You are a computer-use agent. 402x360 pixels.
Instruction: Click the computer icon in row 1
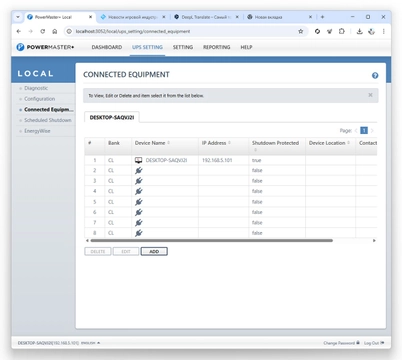pyautogui.click(x=138, y=160)
